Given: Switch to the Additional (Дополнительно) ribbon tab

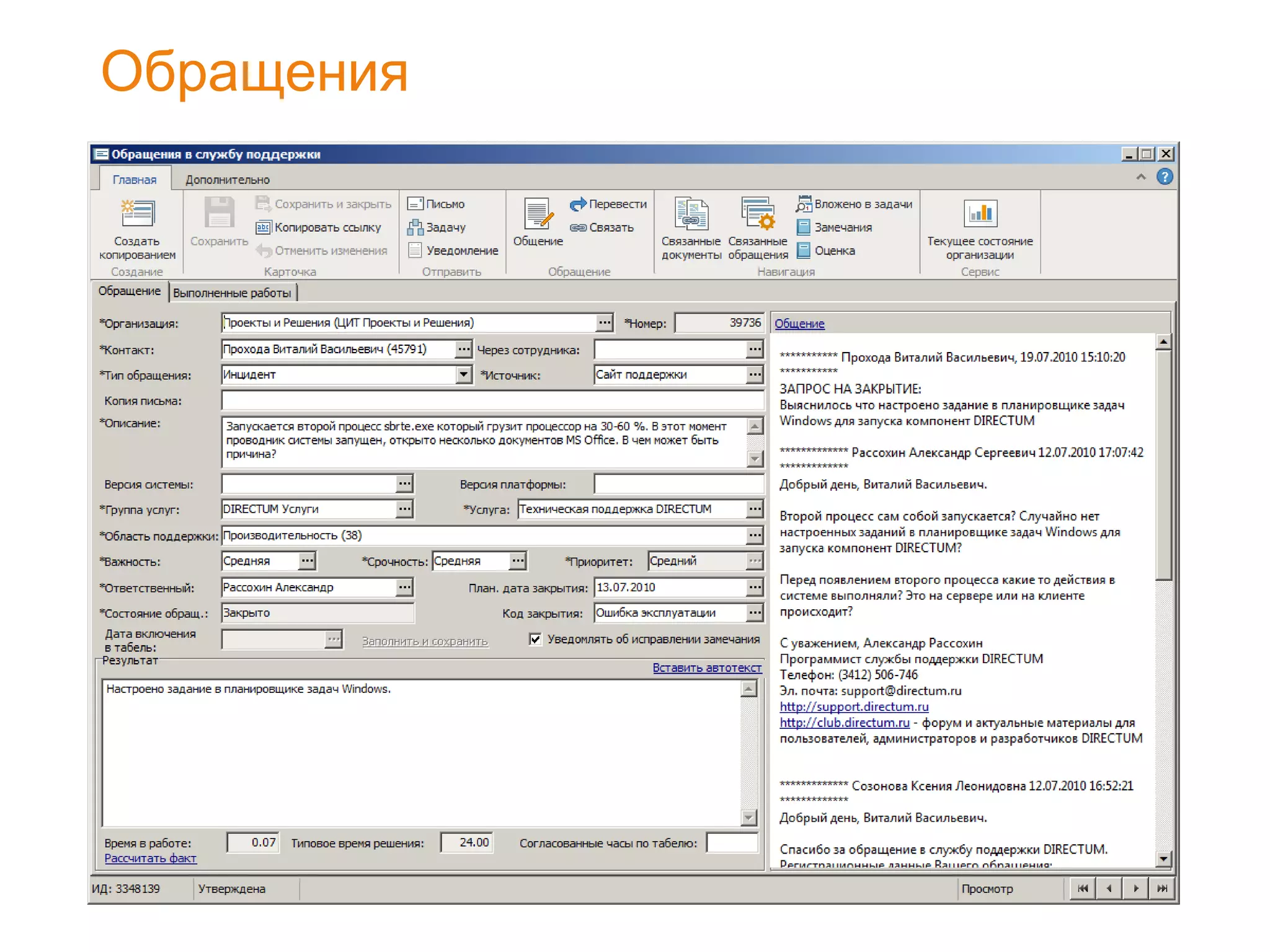Looking at the screenshot, I should (x=227, y=180).
